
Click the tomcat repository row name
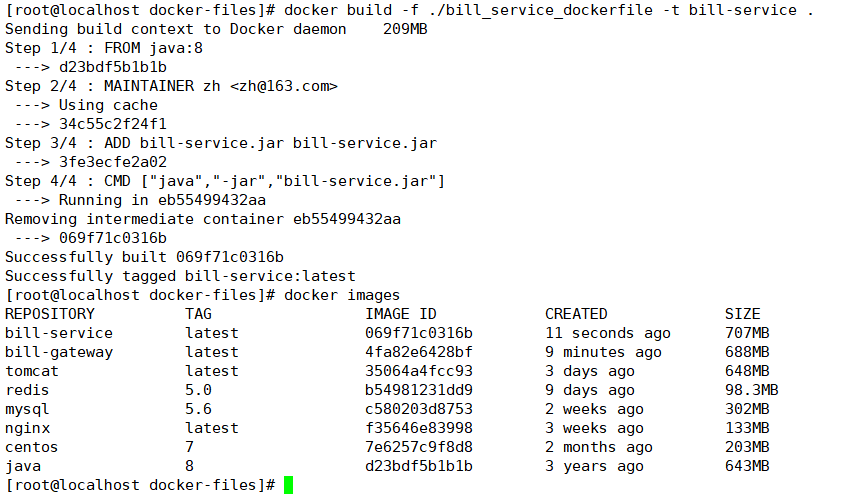pyautogui.click(x=32, y=371)
